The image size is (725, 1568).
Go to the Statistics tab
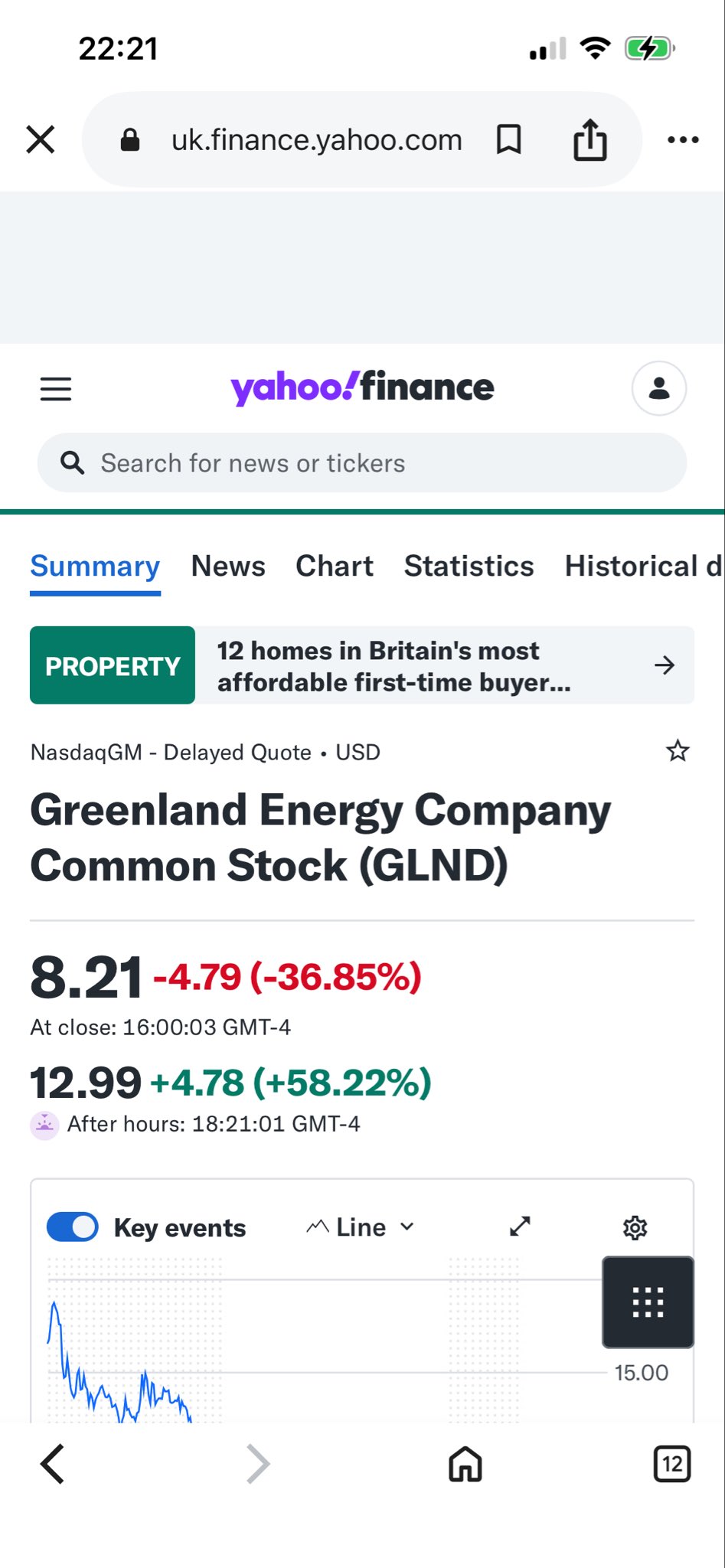click(469, 567)
